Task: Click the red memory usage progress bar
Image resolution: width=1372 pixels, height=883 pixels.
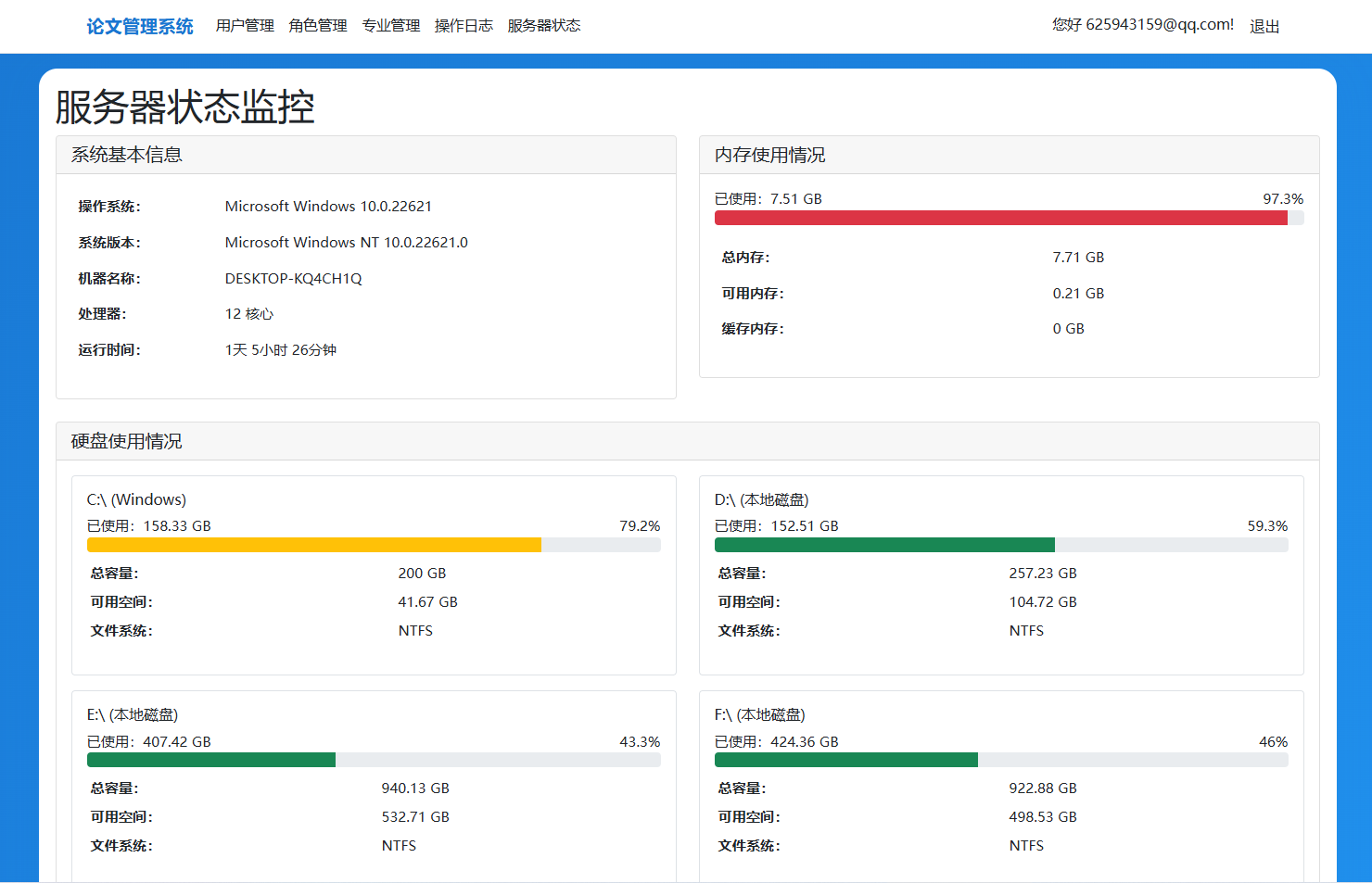Action: pyautogui.click(x=1001, y=218)
